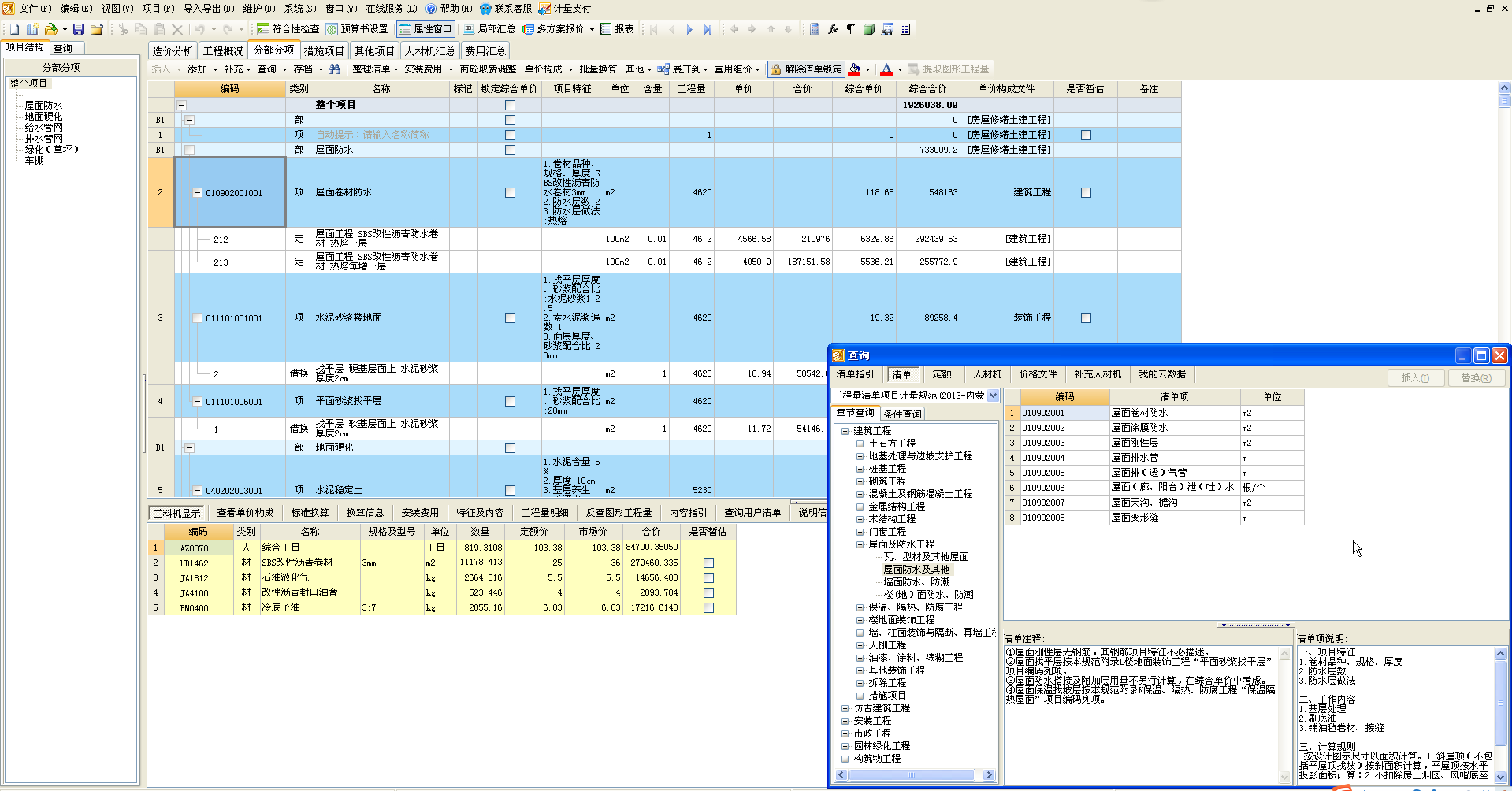This screenshot has height=791, width=1512.
Task: Toggle 是否暂估 checkbox for 屋面卷材防水 row
Action: (1086, 193)
